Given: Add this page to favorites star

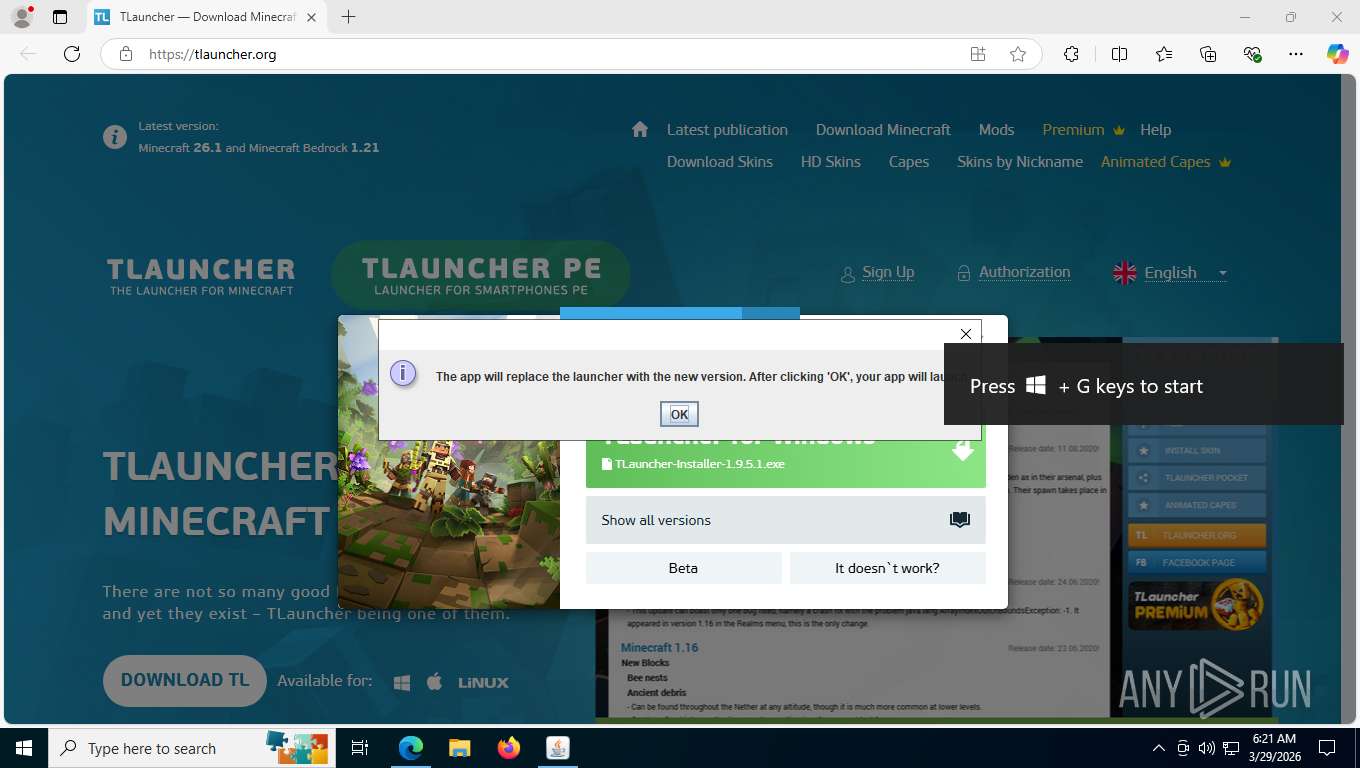Looking at the screenshot, I should pos(1018,54).
